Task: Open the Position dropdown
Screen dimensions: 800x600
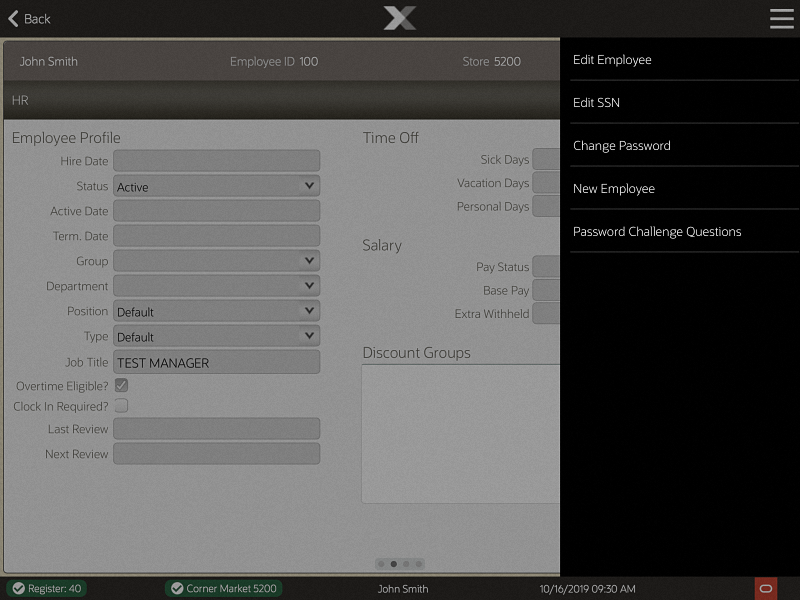Action: 216,311
